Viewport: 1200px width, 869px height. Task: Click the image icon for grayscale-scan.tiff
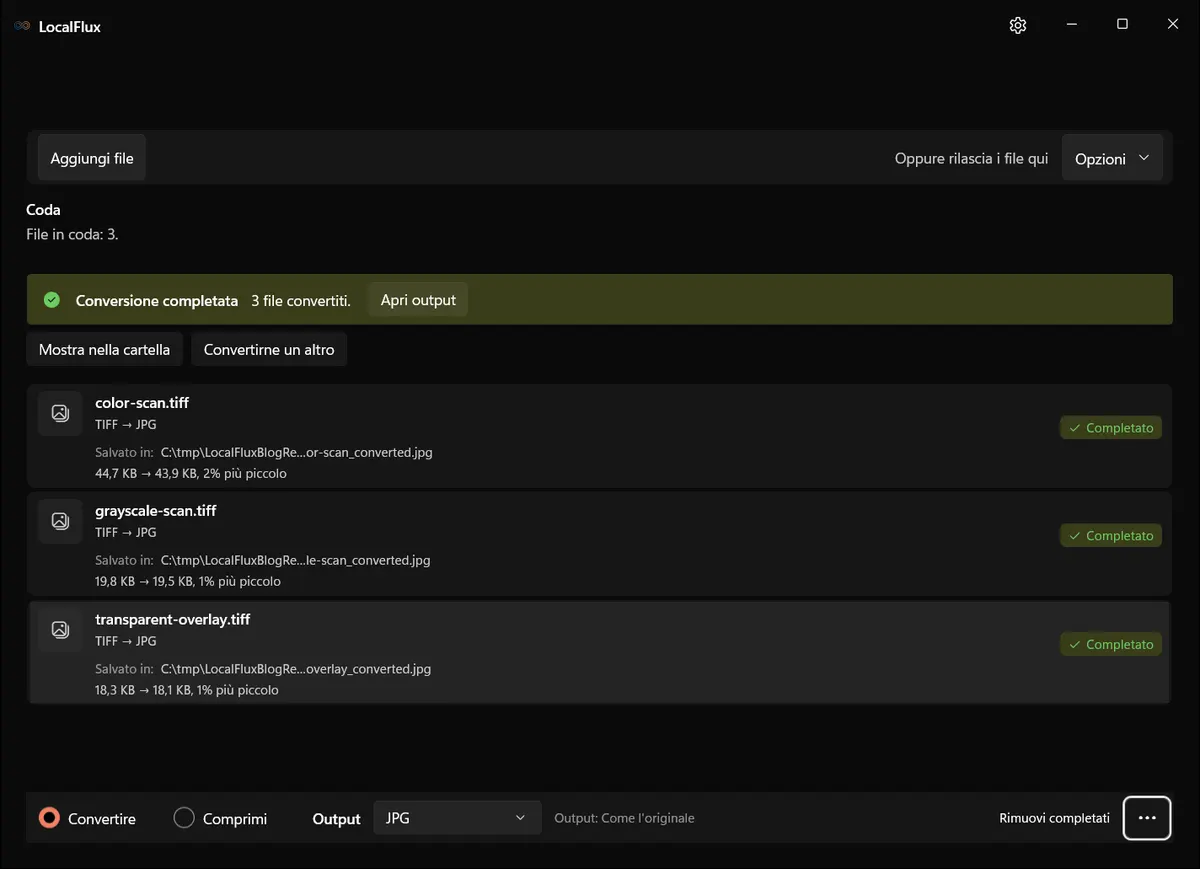point(60,521)
